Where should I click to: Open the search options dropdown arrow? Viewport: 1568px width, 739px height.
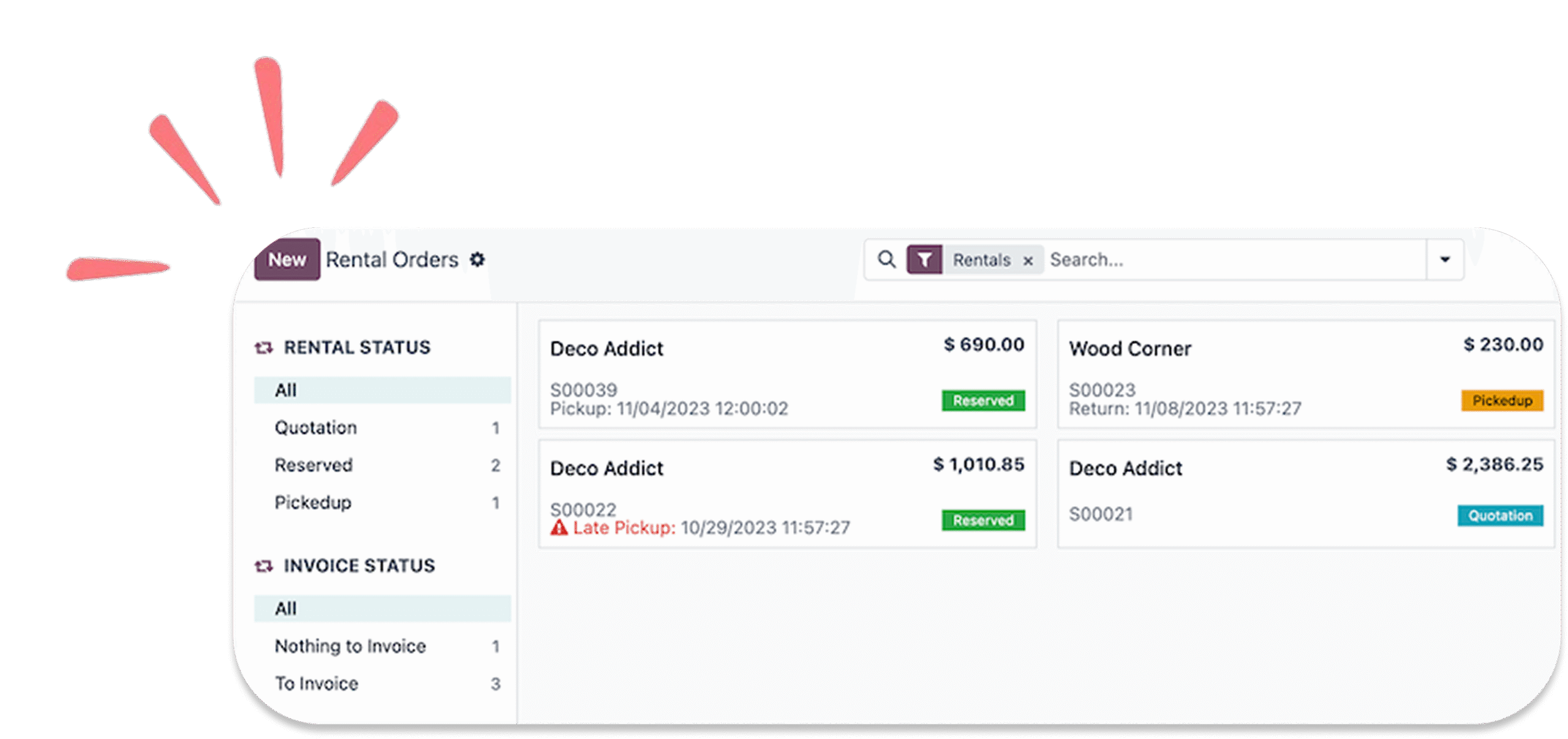click(1445, 260)
